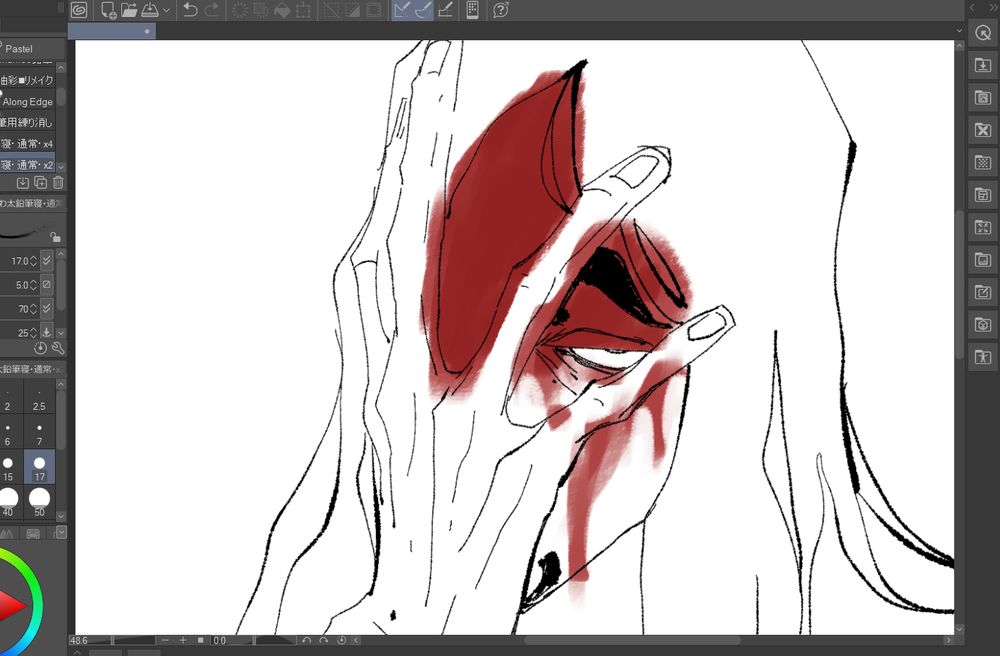1000x656 pixels.
Task: Redo the last undone action
Action: click(212, 10)
